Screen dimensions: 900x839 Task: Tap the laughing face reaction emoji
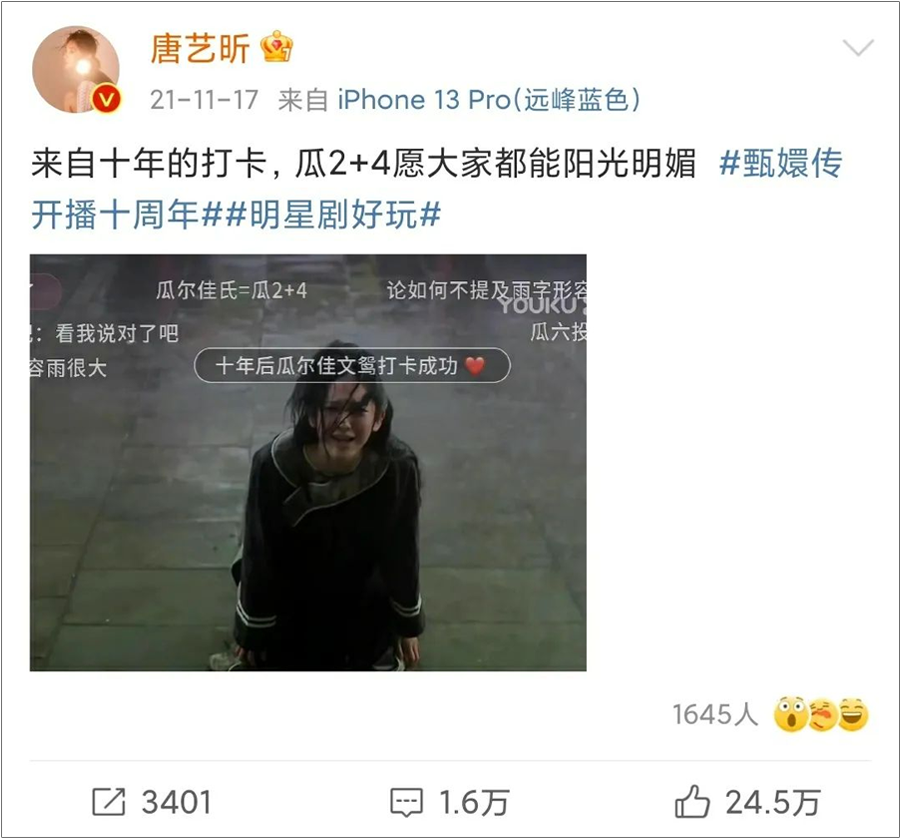[x=853, y=714]
